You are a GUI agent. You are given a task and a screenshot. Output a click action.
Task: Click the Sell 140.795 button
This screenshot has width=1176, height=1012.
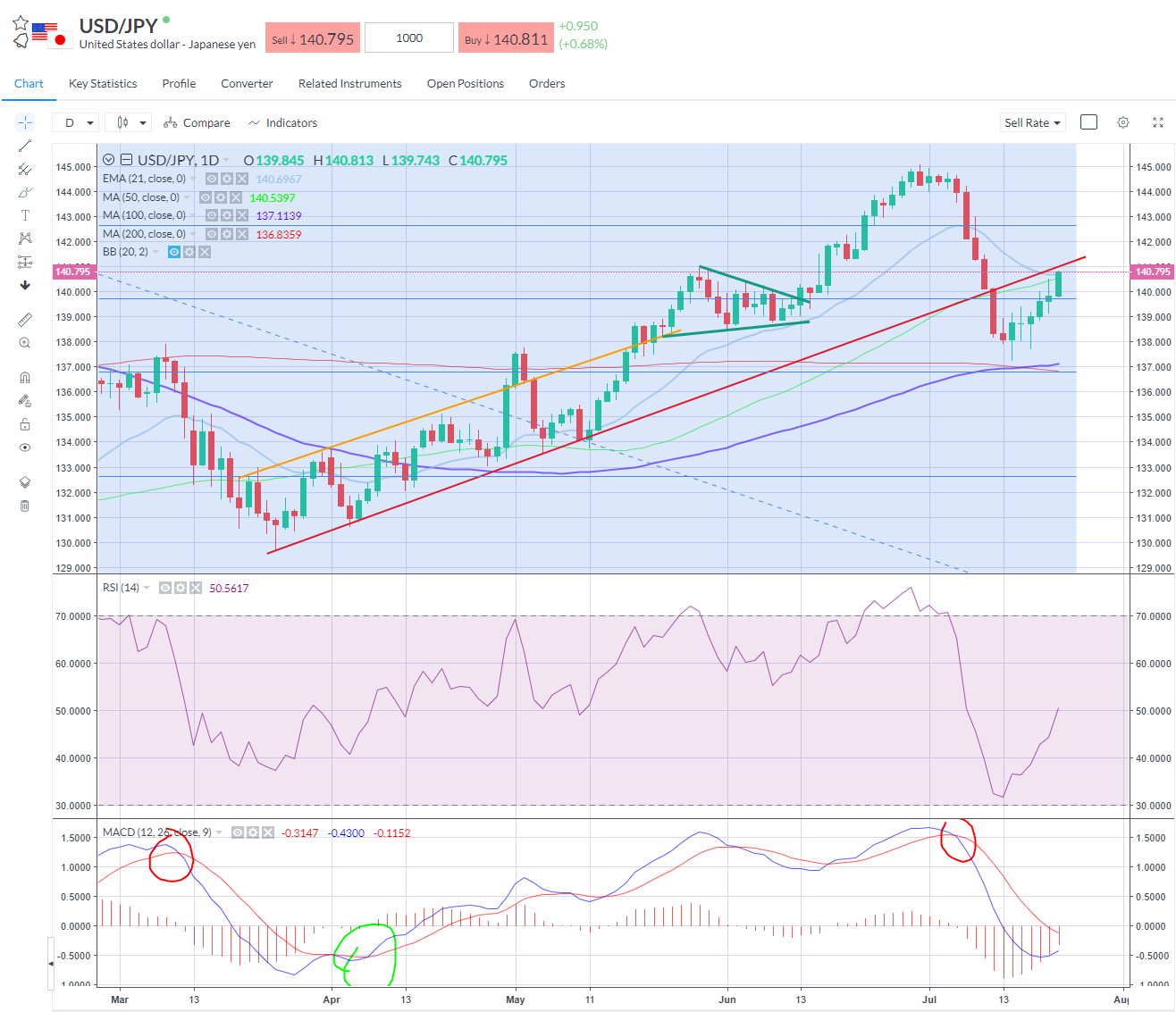[313, 38]
